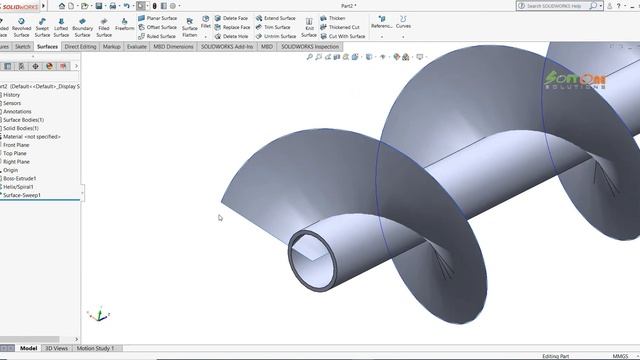
Task: Select Solid Bodies(1) in the tree
Action: click(x=21, y=128)
